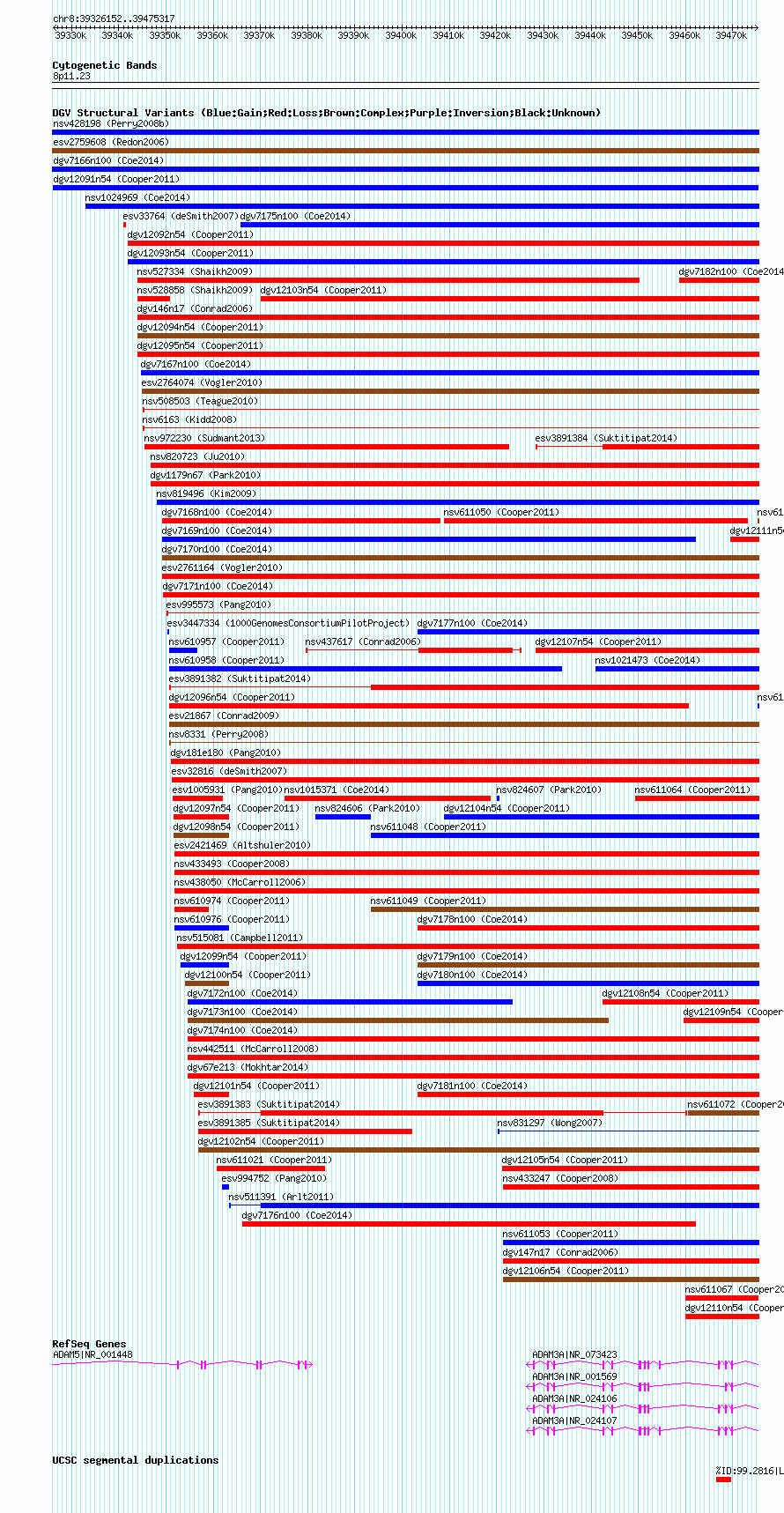Select nsv528858 (Shaikh2009) variant
784x1513 pixels.
(195, 290)
